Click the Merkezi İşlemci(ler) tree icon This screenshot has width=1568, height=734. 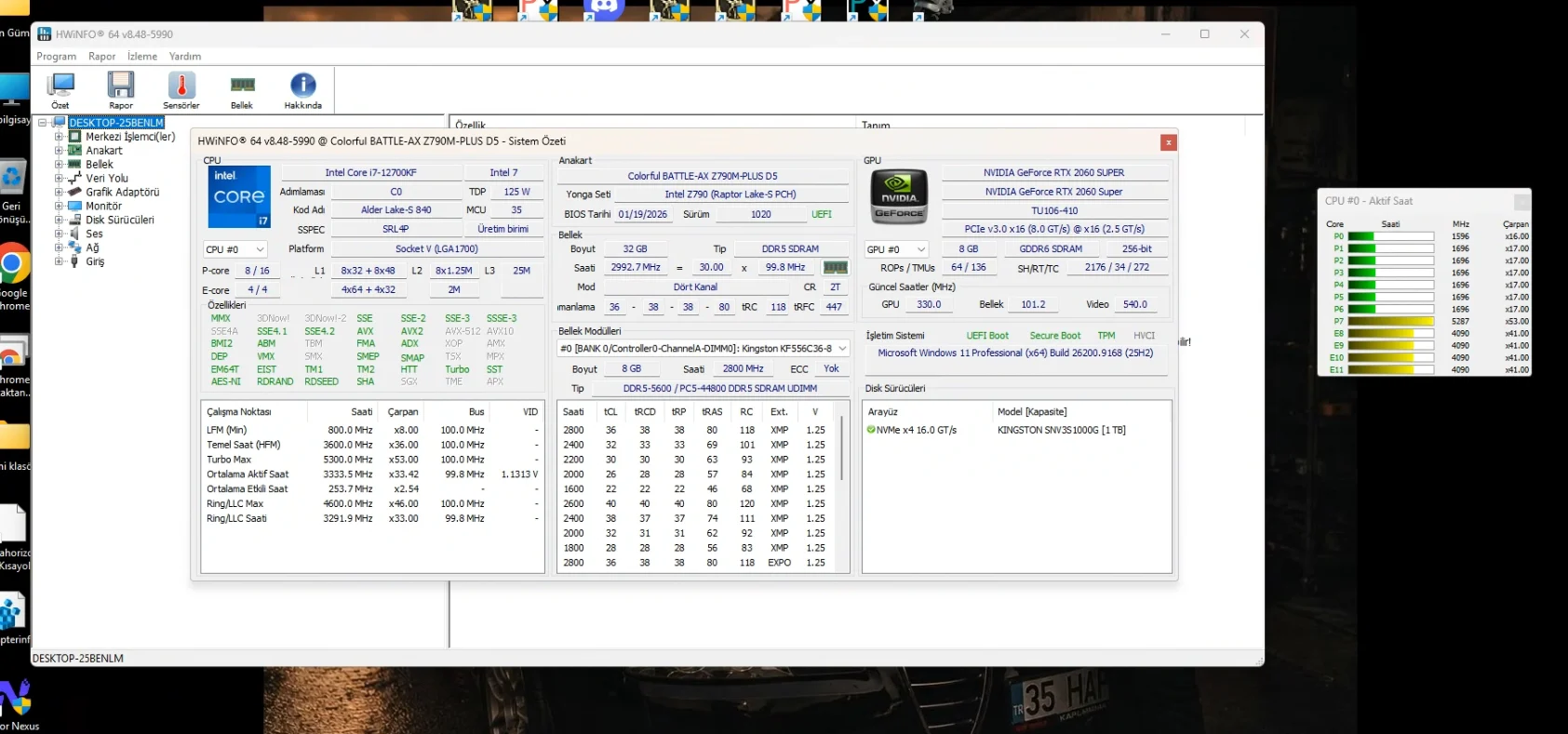74,137
